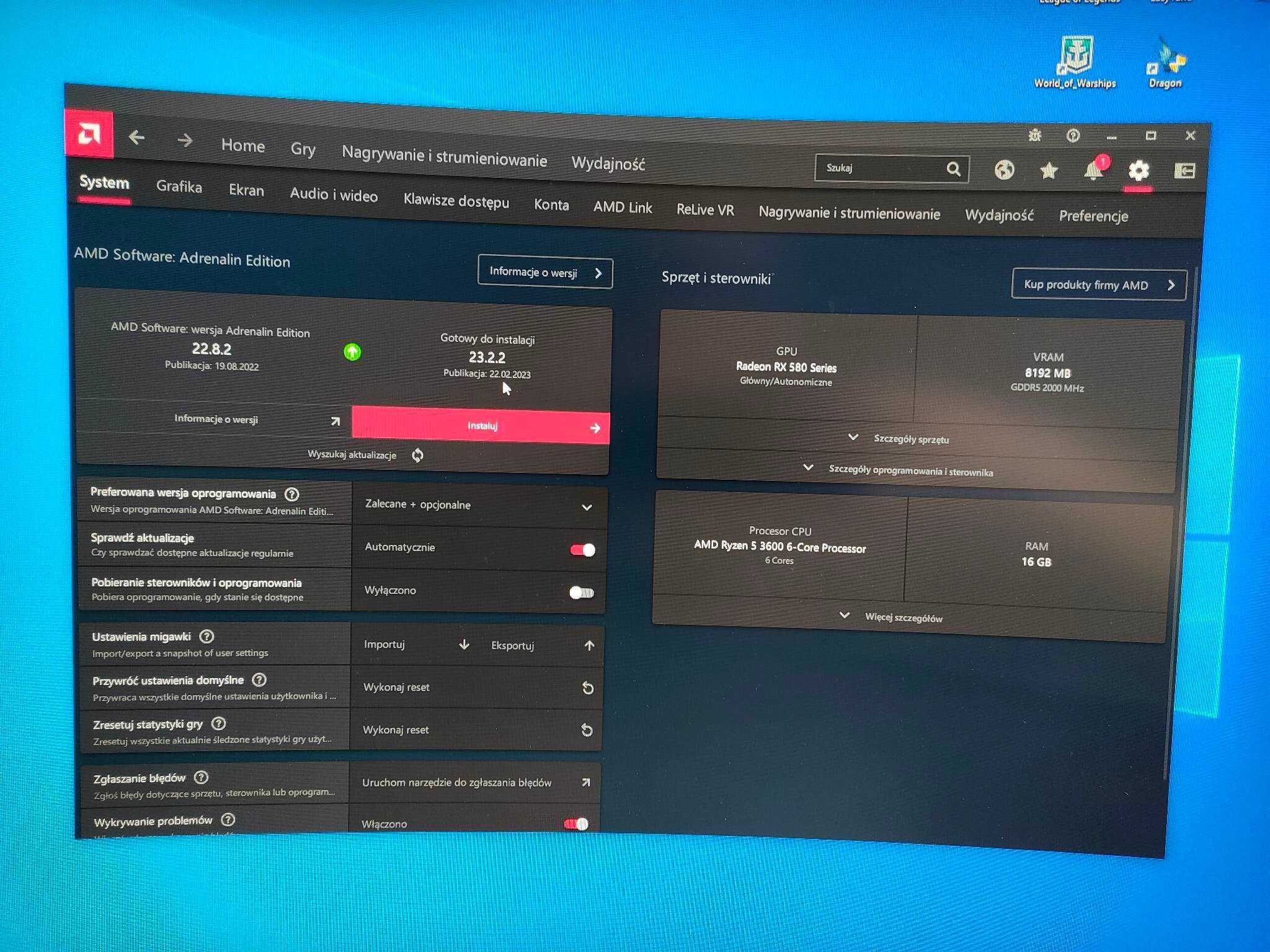This screenshot has width=1270, height=952.
Task: Click Wyszukaj aktualizacje
Action: click(x=352, y=454)
